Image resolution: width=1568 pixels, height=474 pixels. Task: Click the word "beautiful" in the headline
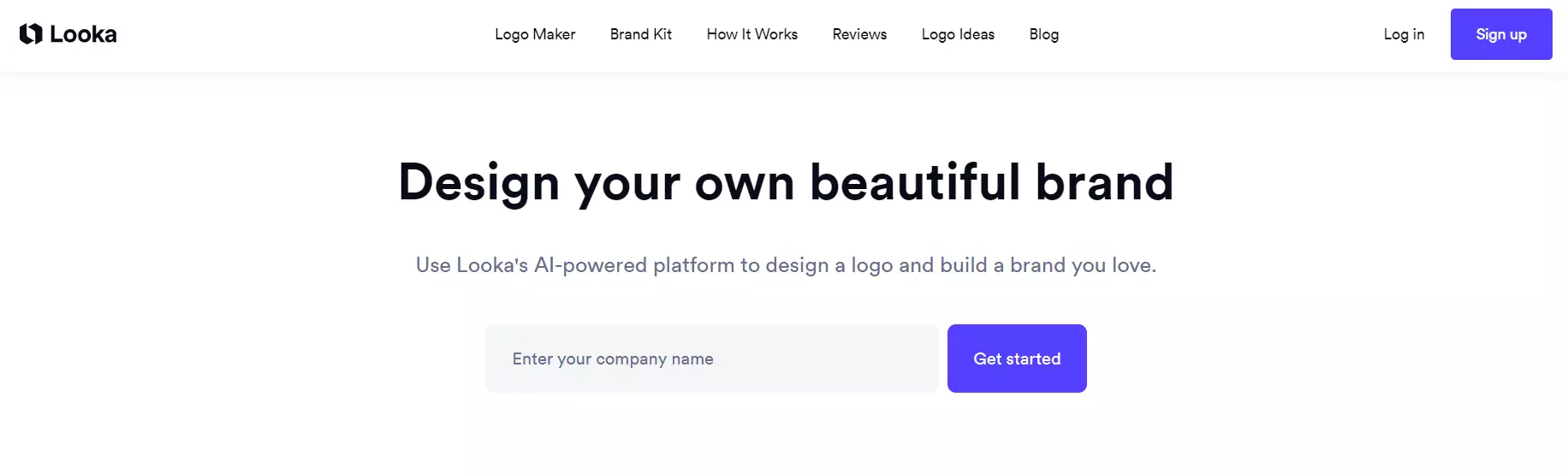(x=915, y=183)
